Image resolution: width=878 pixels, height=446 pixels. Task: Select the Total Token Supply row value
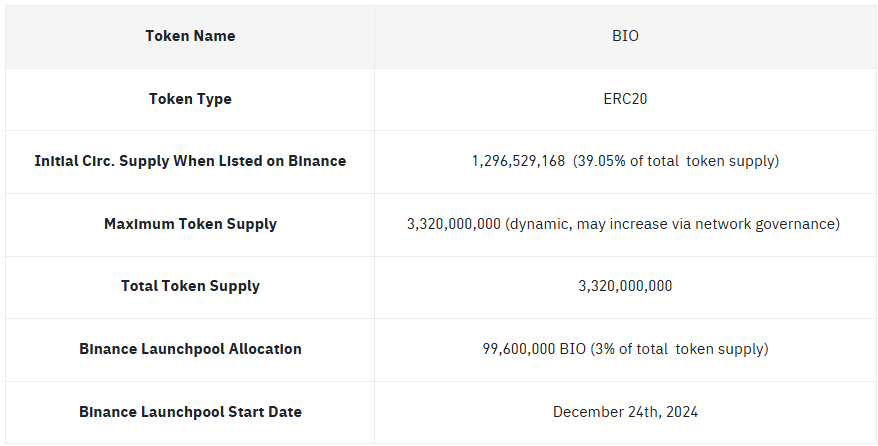coord(625,286)
